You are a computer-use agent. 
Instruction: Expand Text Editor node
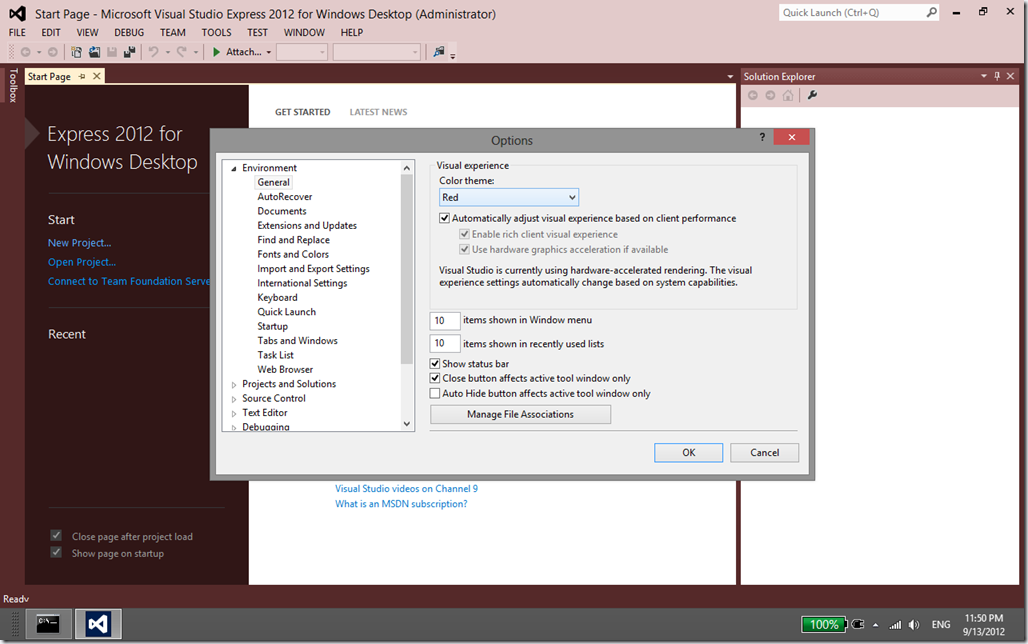(233, 414)
